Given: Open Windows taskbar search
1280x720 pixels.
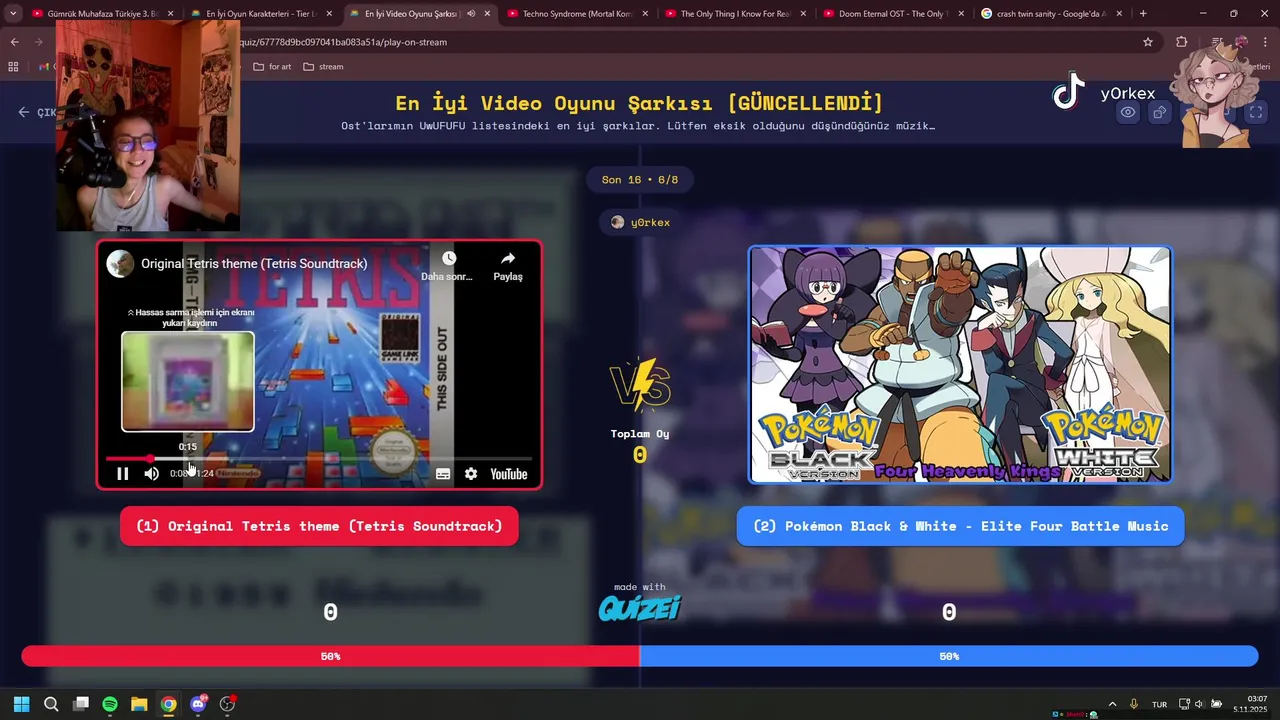Looking at the screenshot, I should point(51,704).
